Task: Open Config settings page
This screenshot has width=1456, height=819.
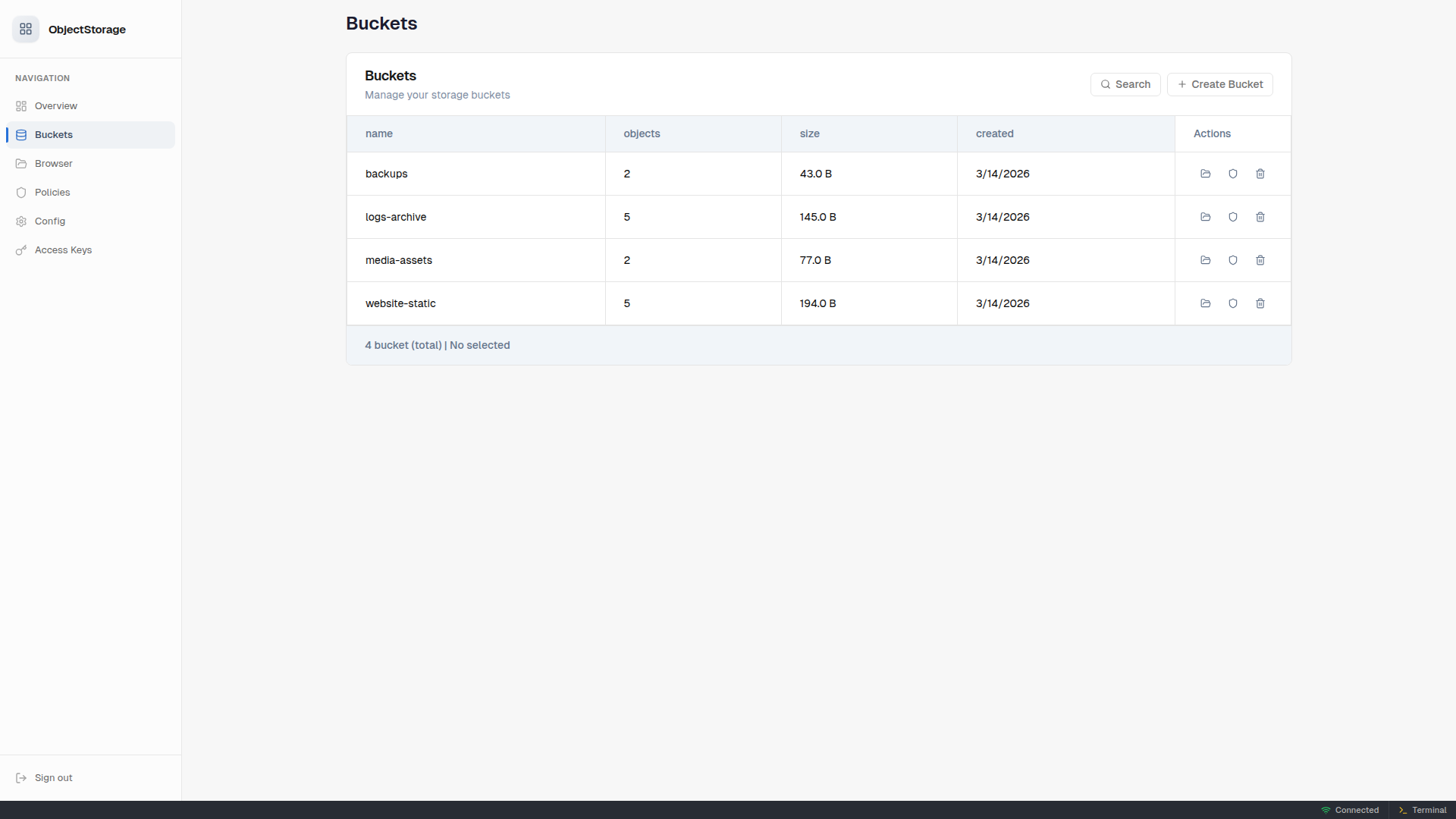Action: click(50, 221)
